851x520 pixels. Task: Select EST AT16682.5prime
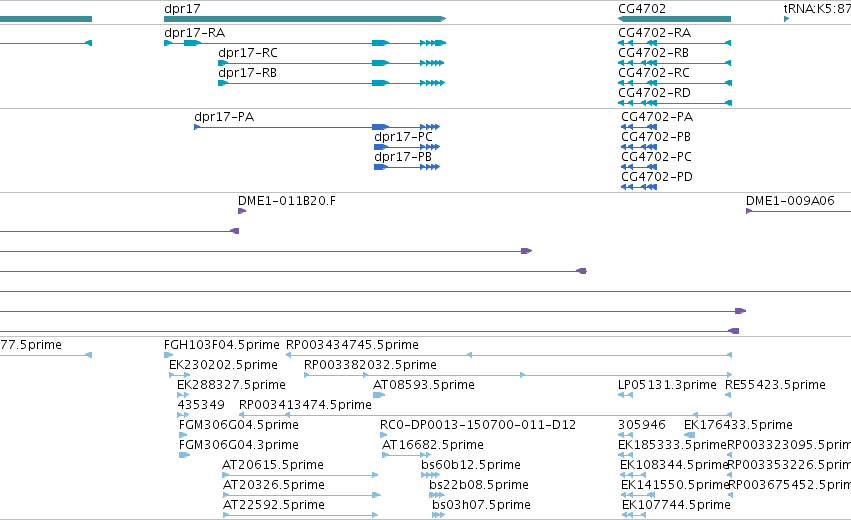pyautogui.click(x=407, y=455)
